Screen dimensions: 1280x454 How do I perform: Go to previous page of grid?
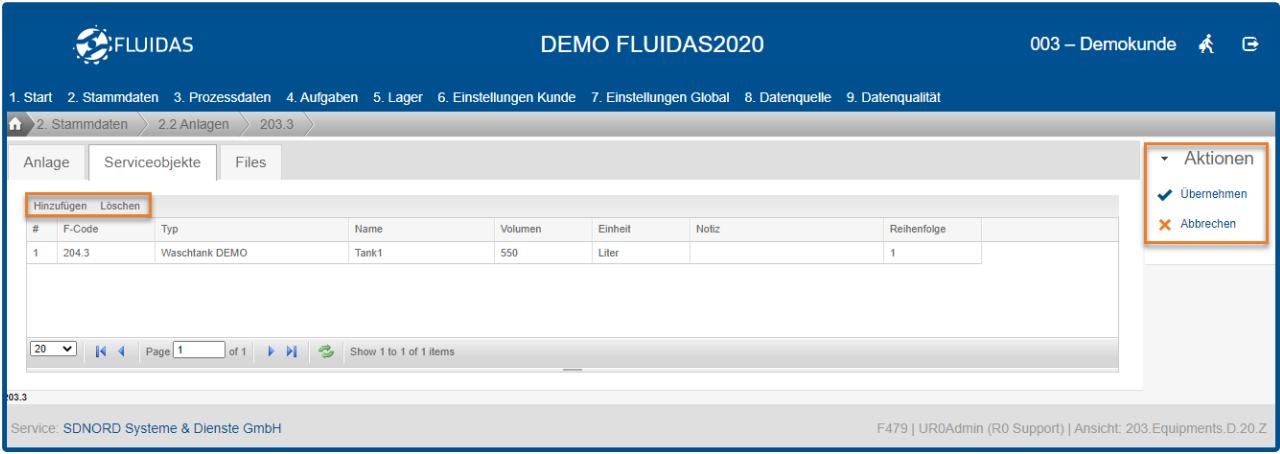pos(121,351)
